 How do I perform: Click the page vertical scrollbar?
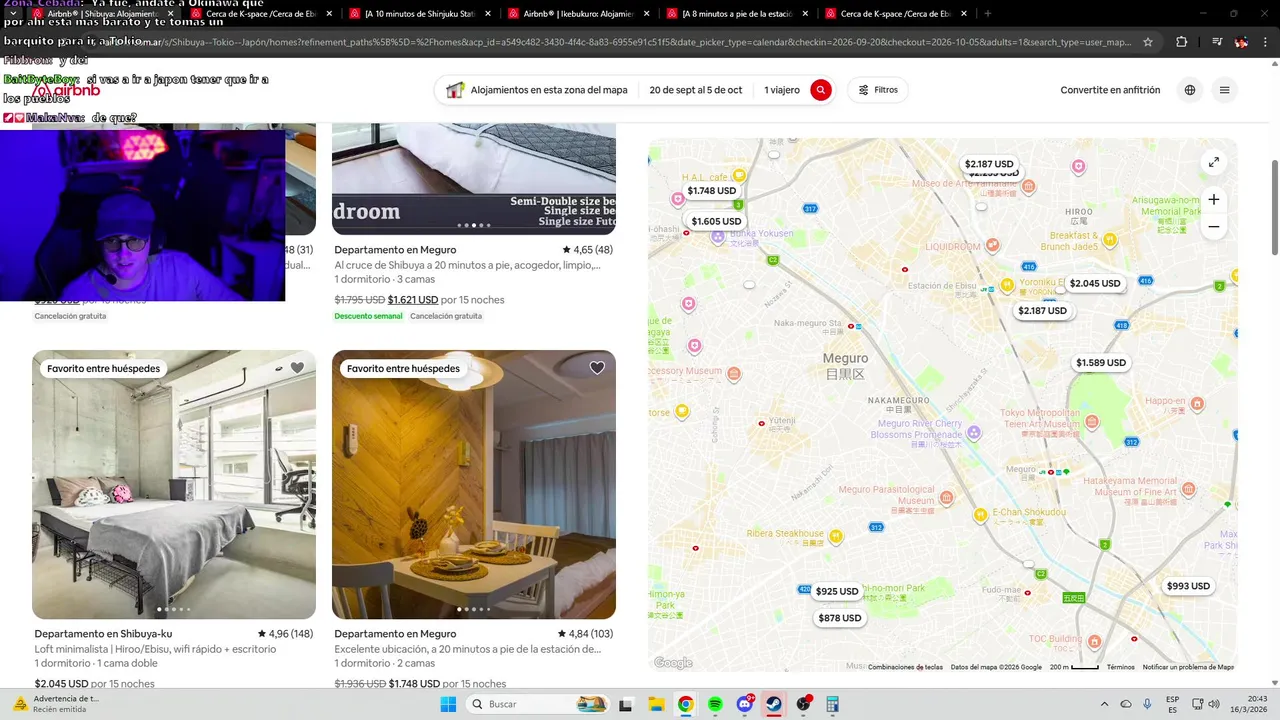coord(1274,208)
